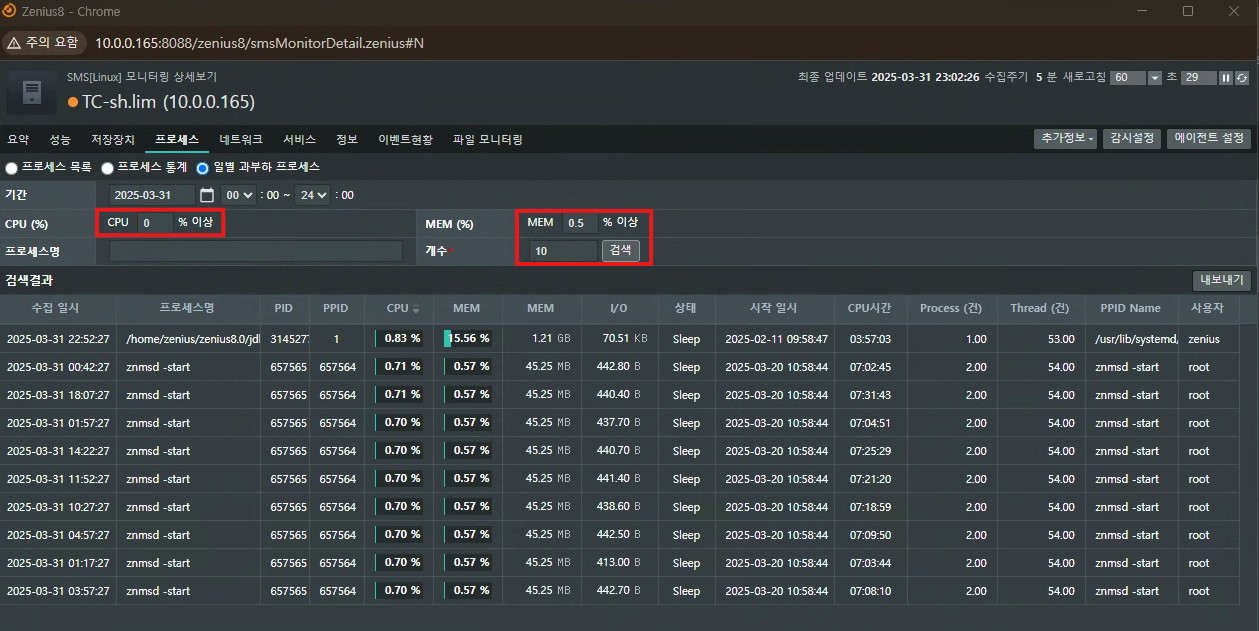Image resolution: width=1259 pixels, height=631 pixels.
Task: Click the 프로세스명 column header
Action: pyautogui.click(x=188, y=308)
